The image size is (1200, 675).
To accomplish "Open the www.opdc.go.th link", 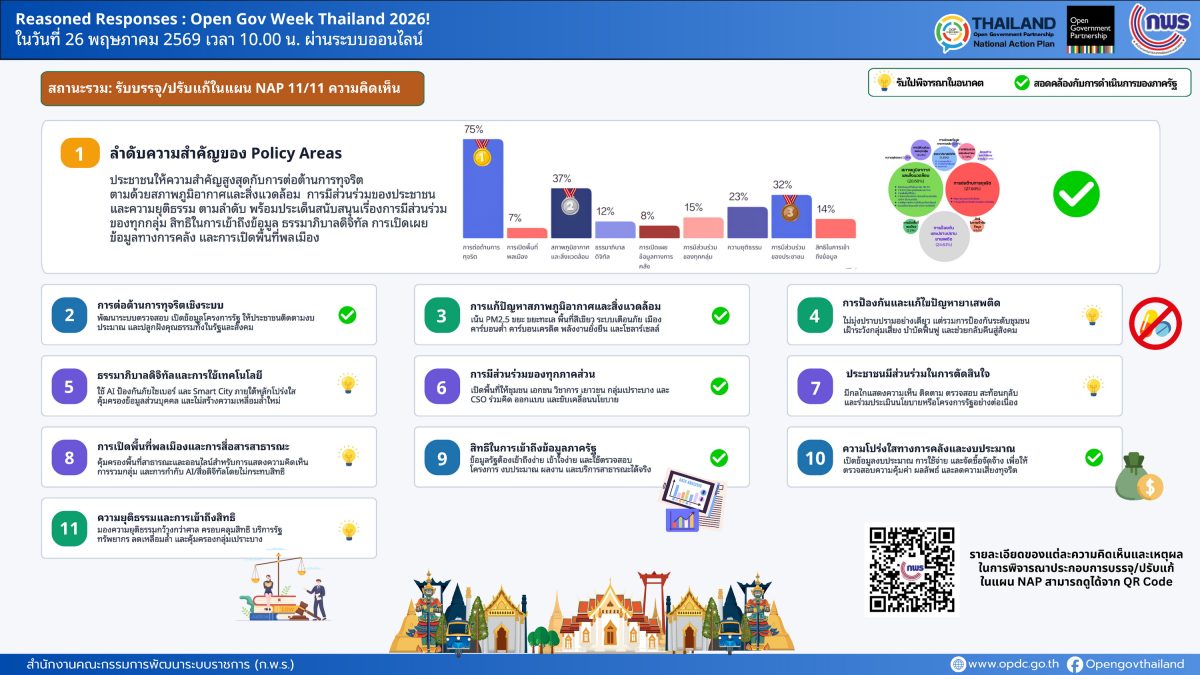I will 1013,663.
